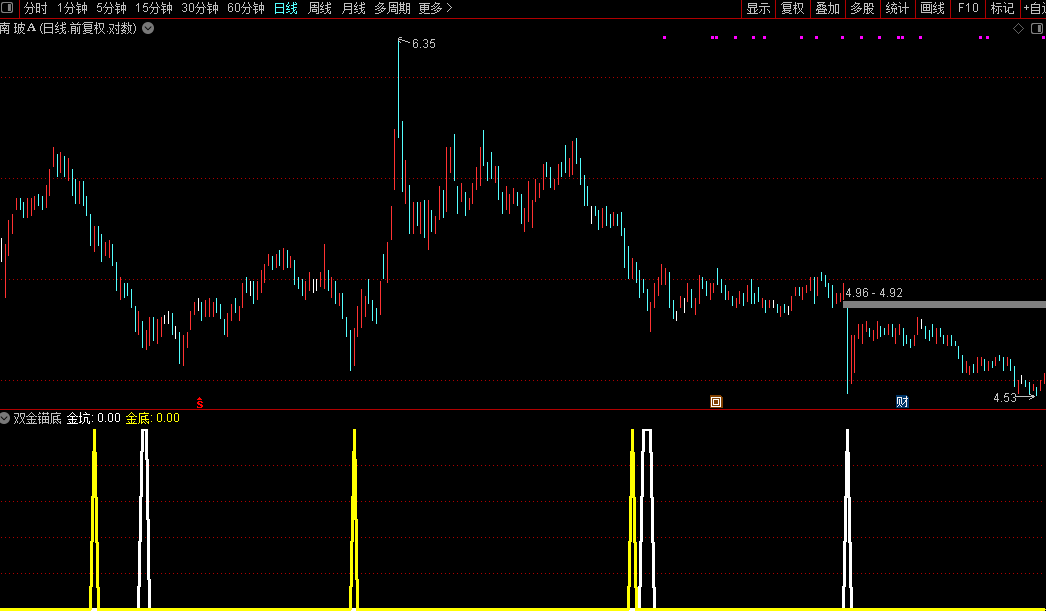This screenshot has height=611, width=1046.
Task: Click the red S signal marker below chart
Action: tap(199, 402)
